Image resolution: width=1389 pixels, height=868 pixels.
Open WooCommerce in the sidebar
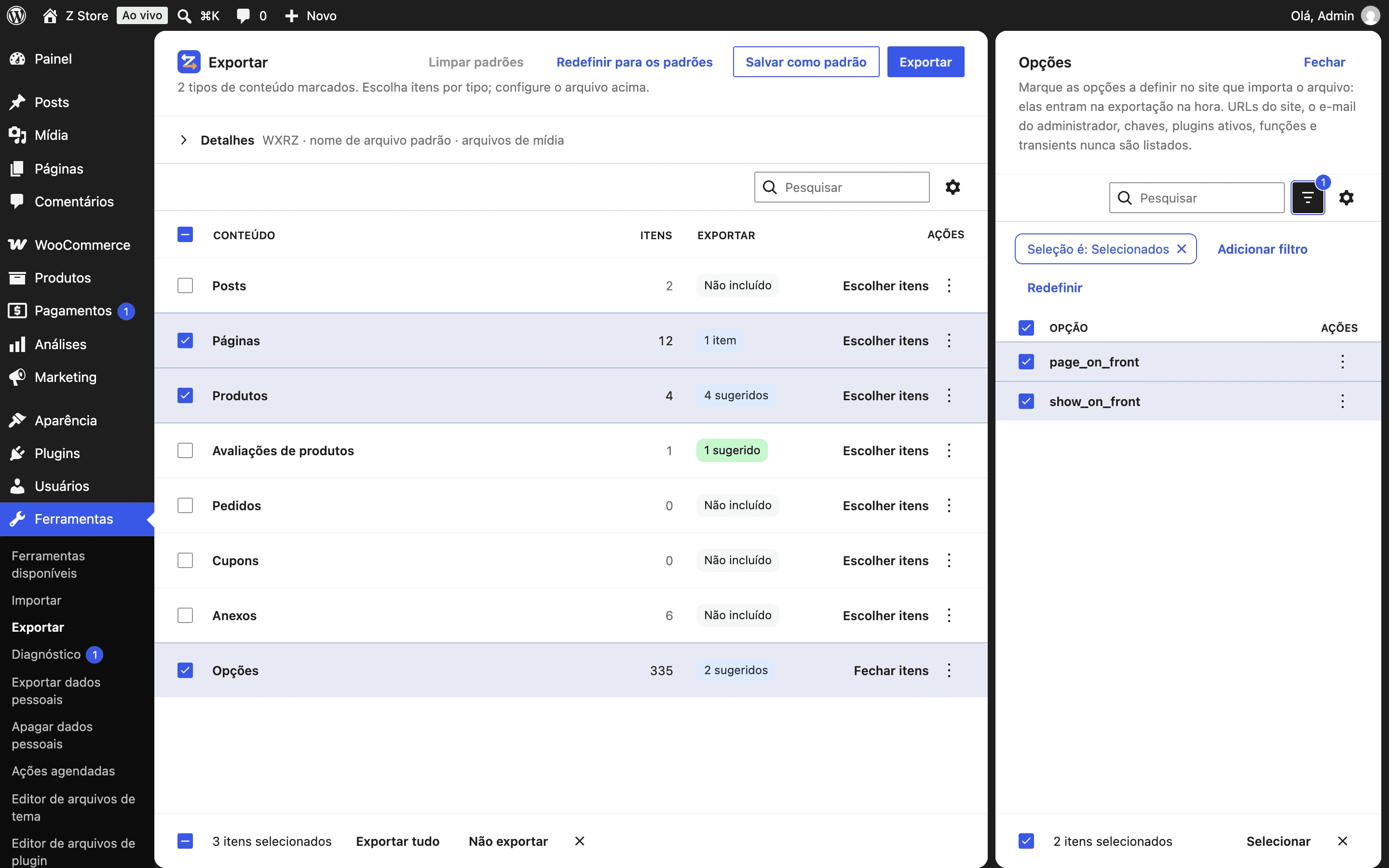tap(77, 244)
